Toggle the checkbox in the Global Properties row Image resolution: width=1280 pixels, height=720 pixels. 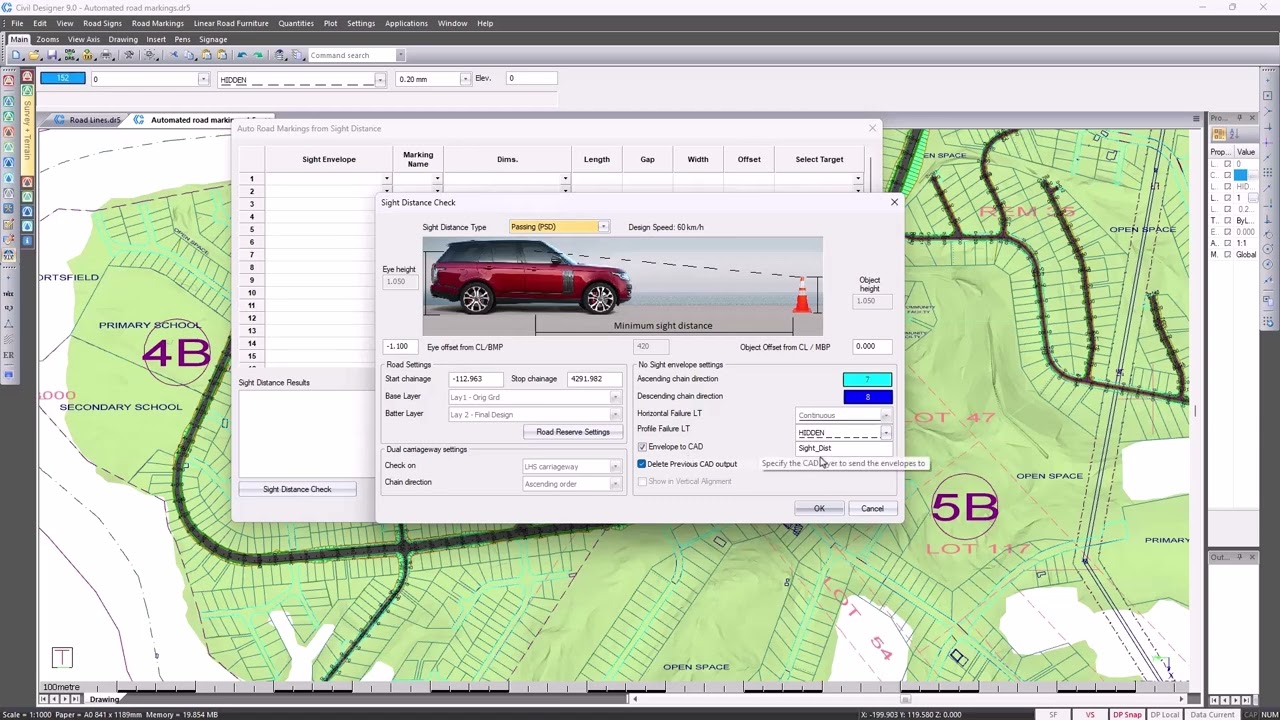point(1228,255)
